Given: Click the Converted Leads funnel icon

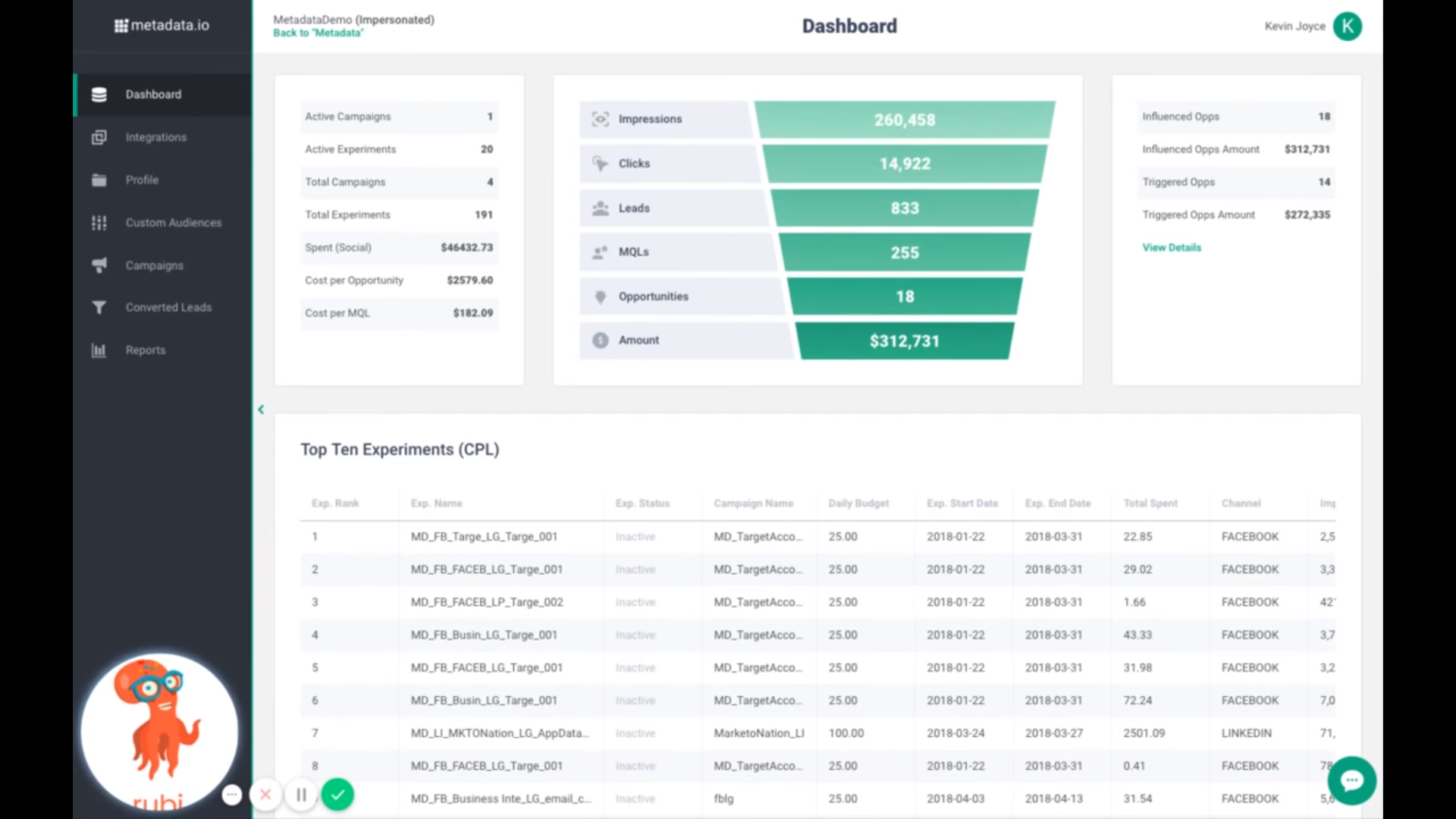Looking at the screenshot, I should (99, 307).
